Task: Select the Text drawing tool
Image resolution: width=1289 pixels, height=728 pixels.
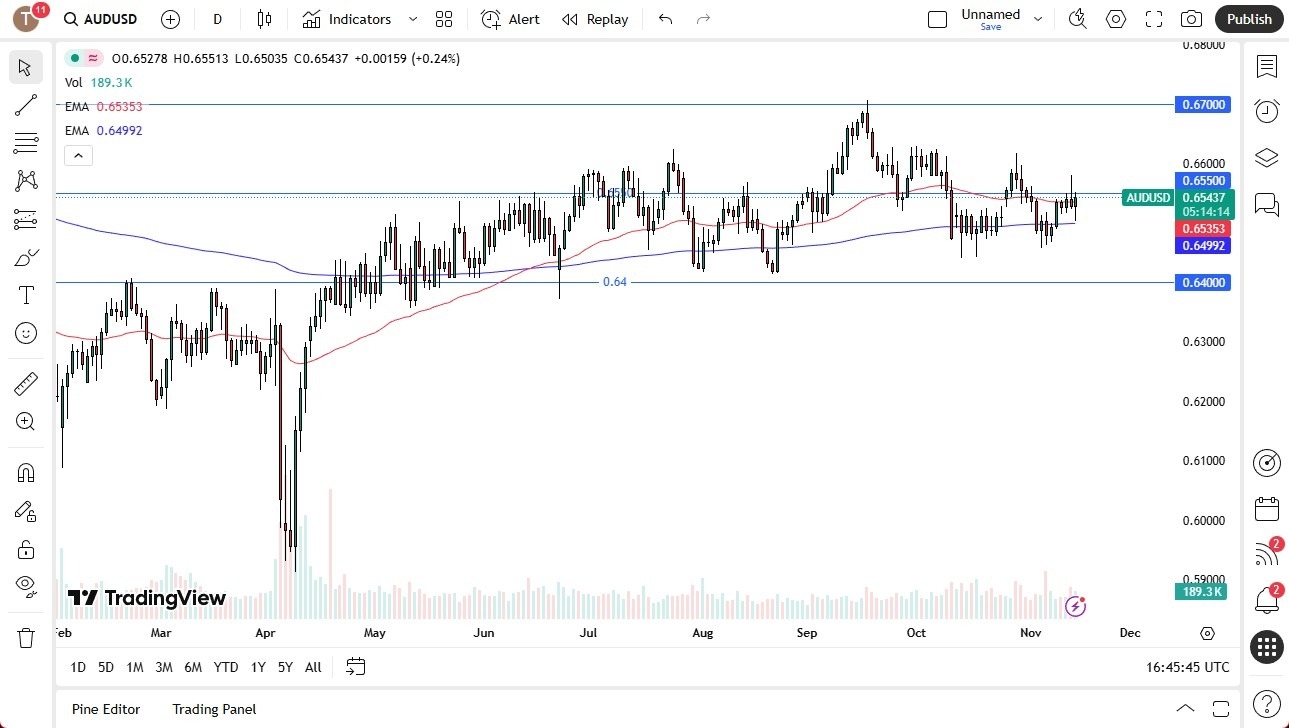Action: (25, 294)
